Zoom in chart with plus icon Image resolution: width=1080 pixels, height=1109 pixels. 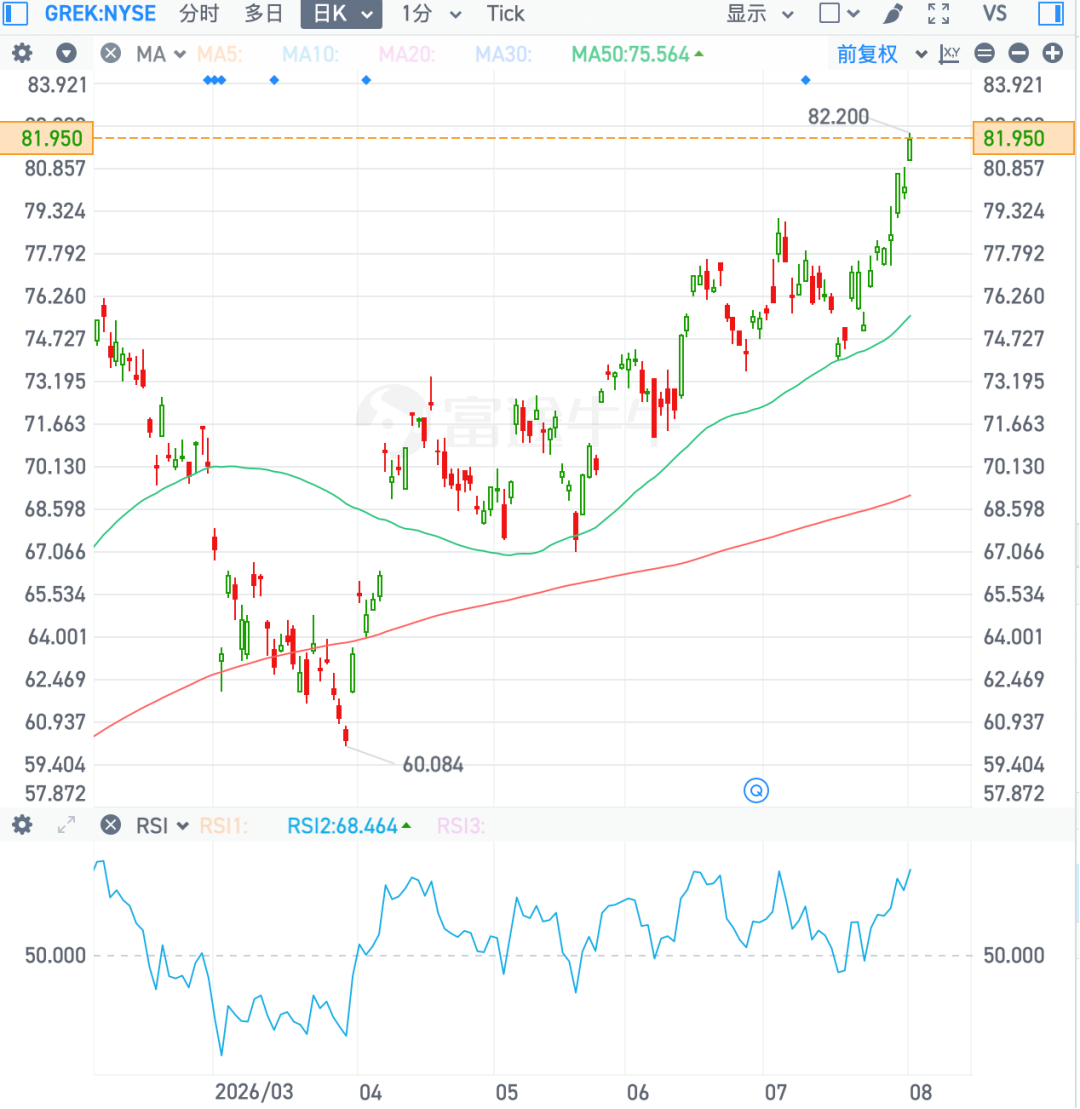tap(1053, 53)
